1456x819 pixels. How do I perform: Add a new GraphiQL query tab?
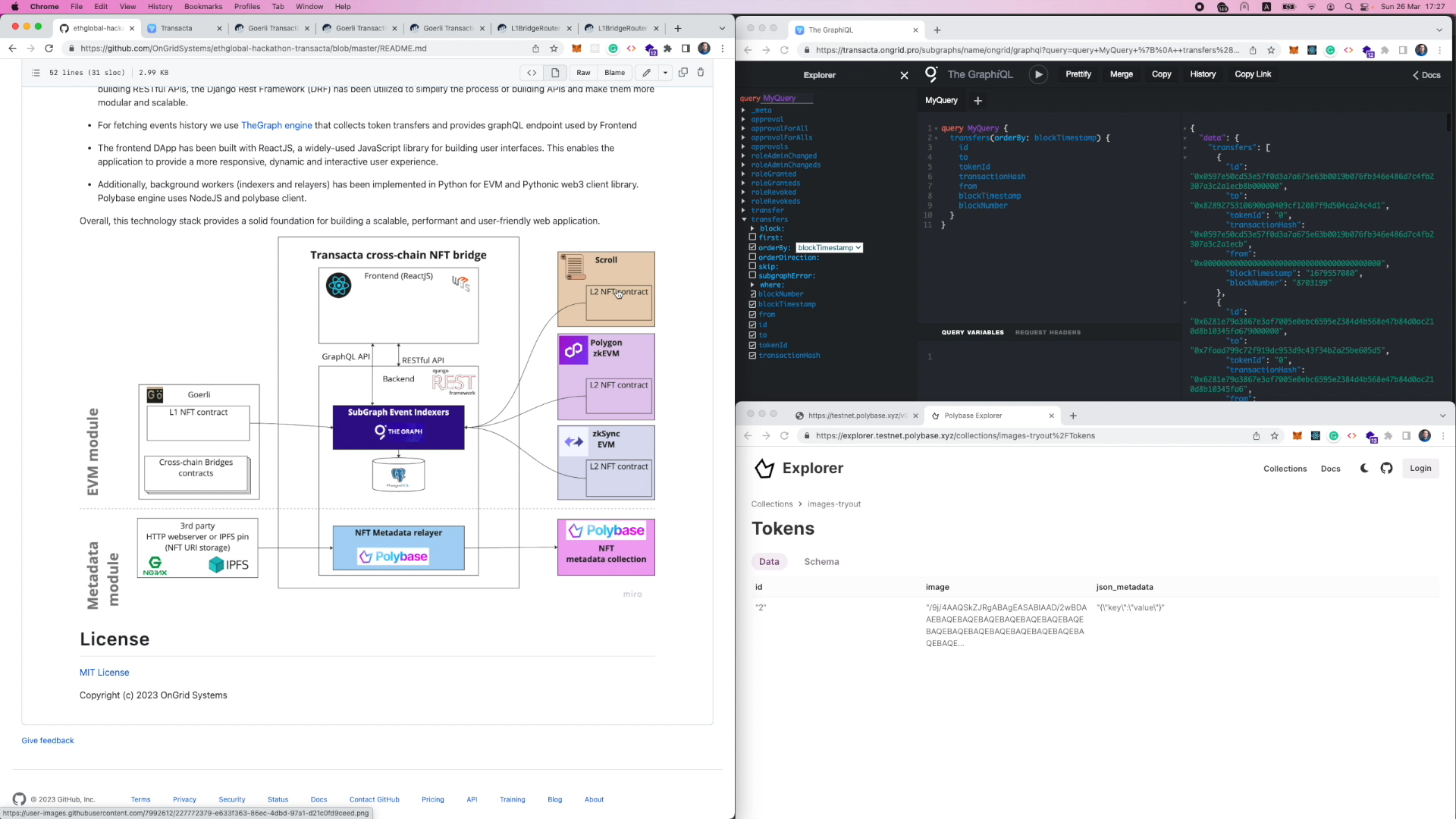[x=977, y=100]
